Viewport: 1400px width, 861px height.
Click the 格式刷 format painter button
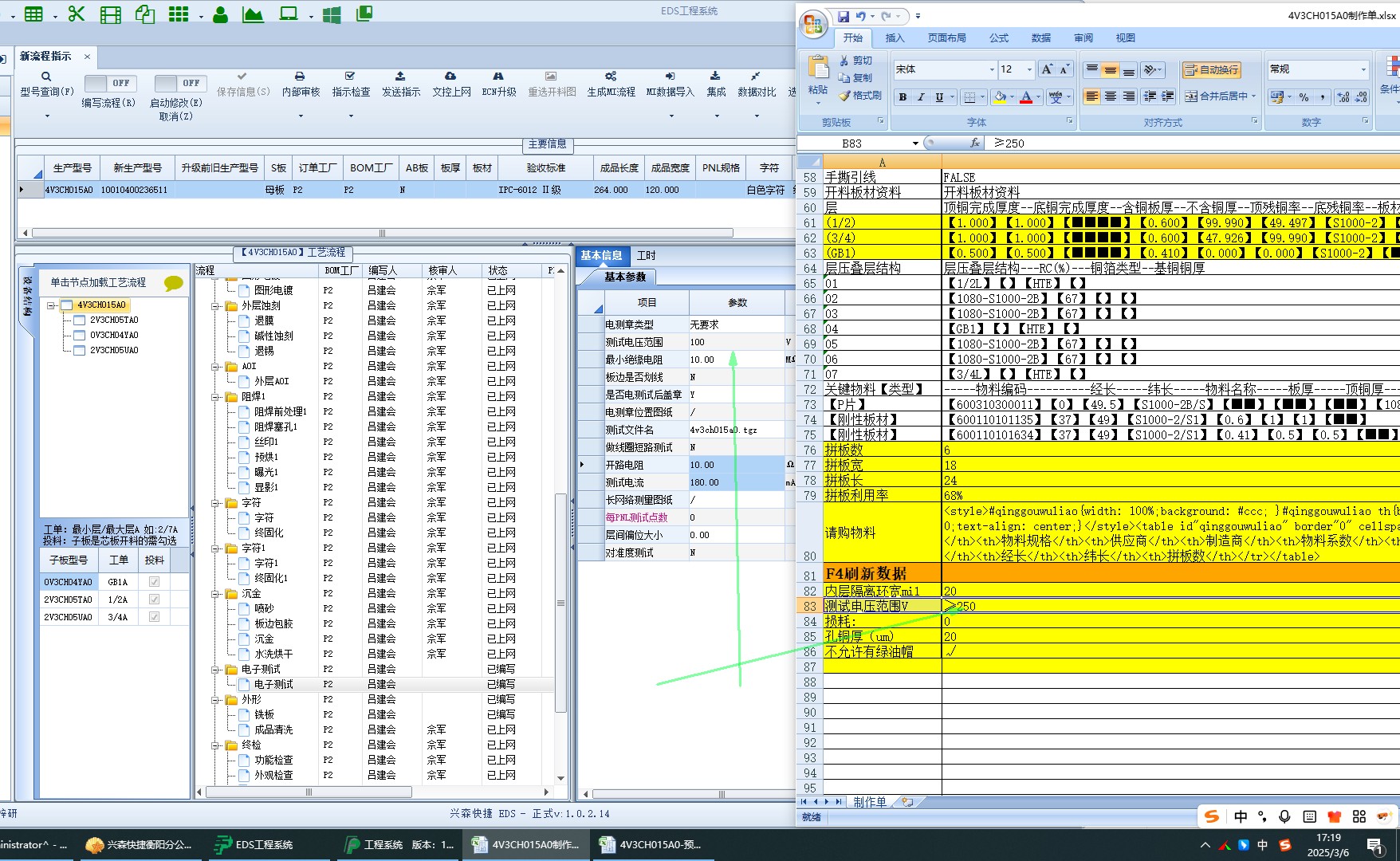click(860, 96)
